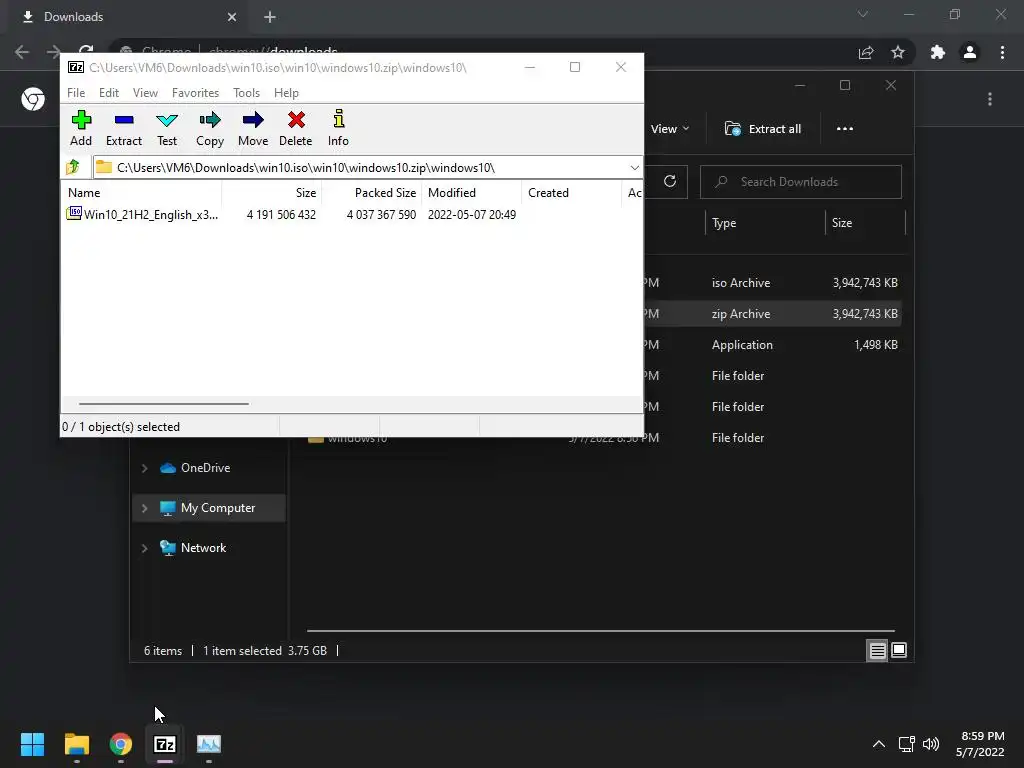Open the Favorites menu in 7-Zip
1024x768 pixels.
click(x=195, y=93)
